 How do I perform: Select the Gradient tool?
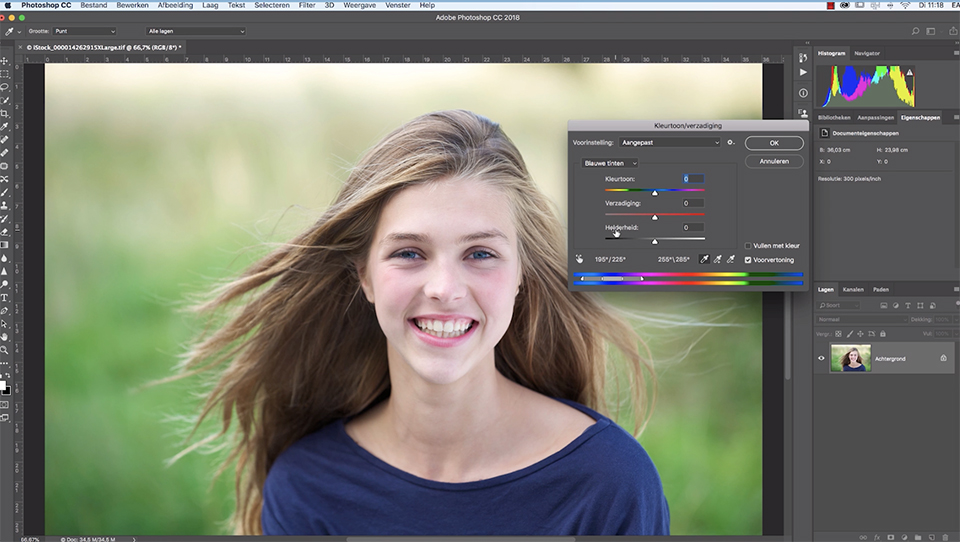click(5, 245)
